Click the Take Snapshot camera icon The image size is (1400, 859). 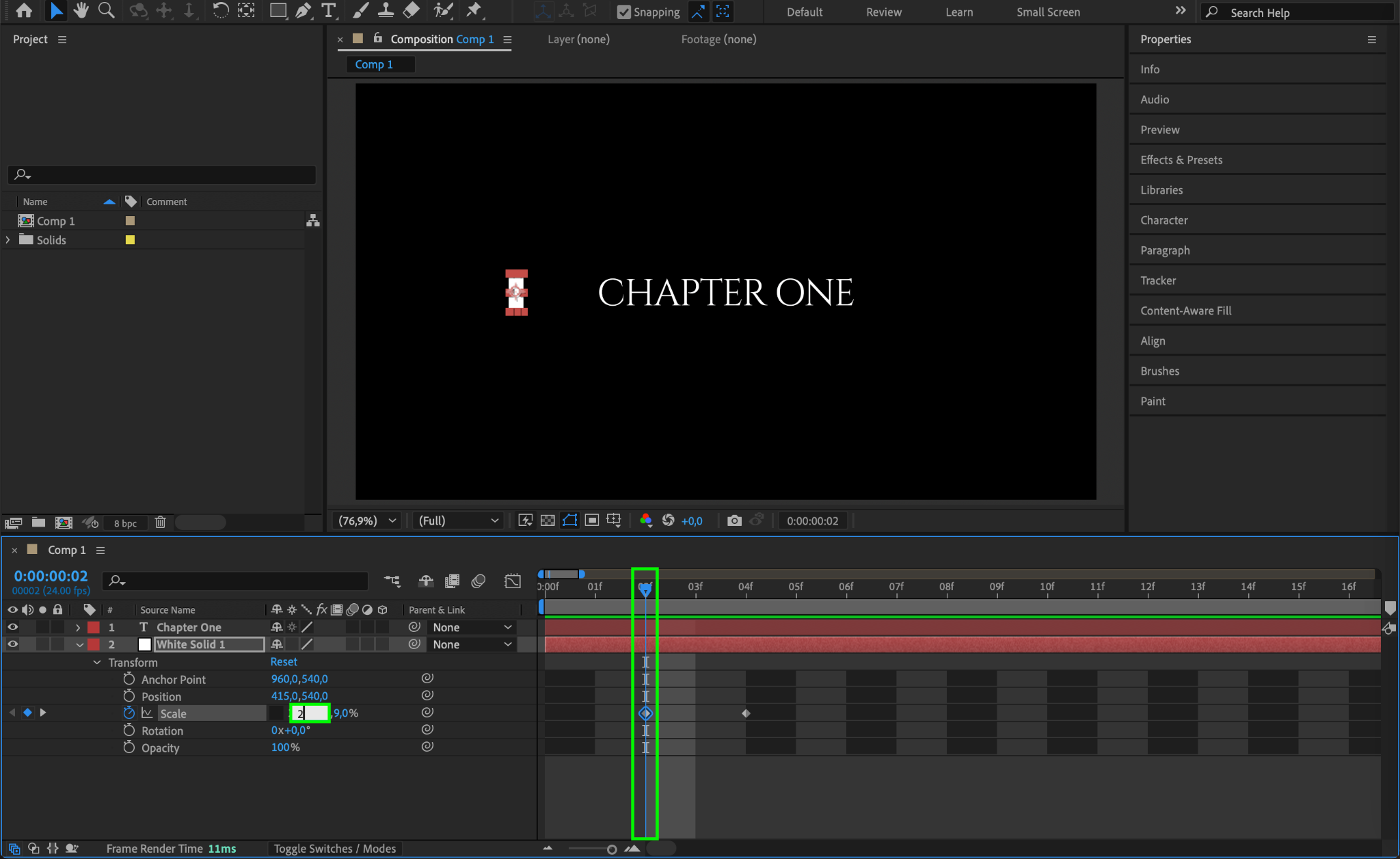tap(734, 520)
